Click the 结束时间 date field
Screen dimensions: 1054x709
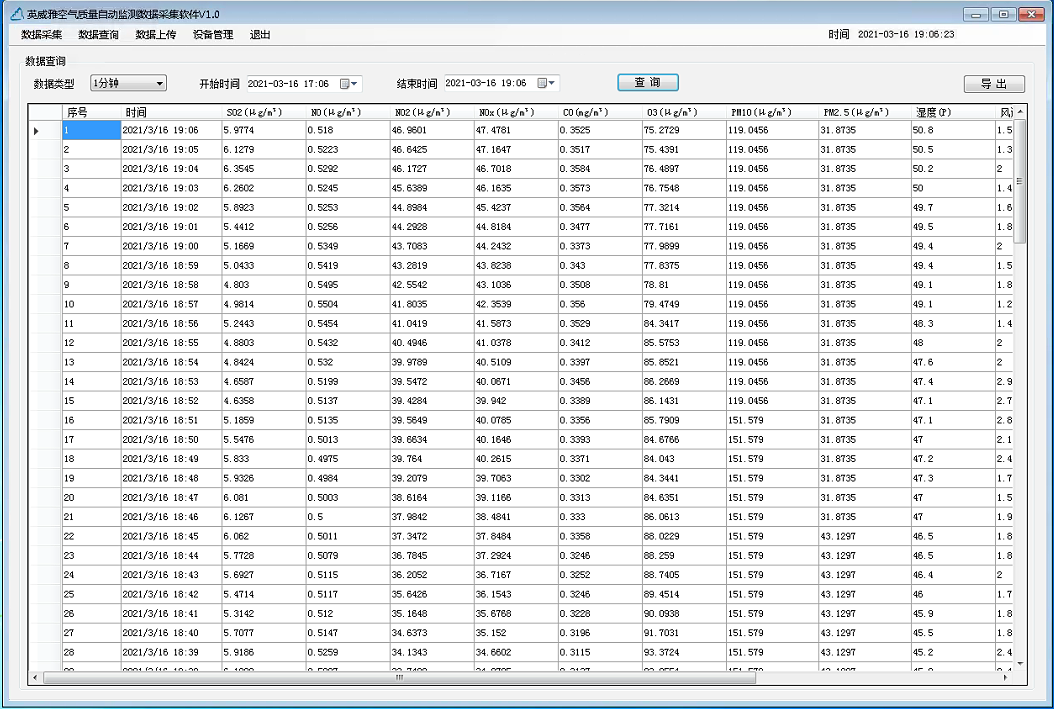(487, 84)
